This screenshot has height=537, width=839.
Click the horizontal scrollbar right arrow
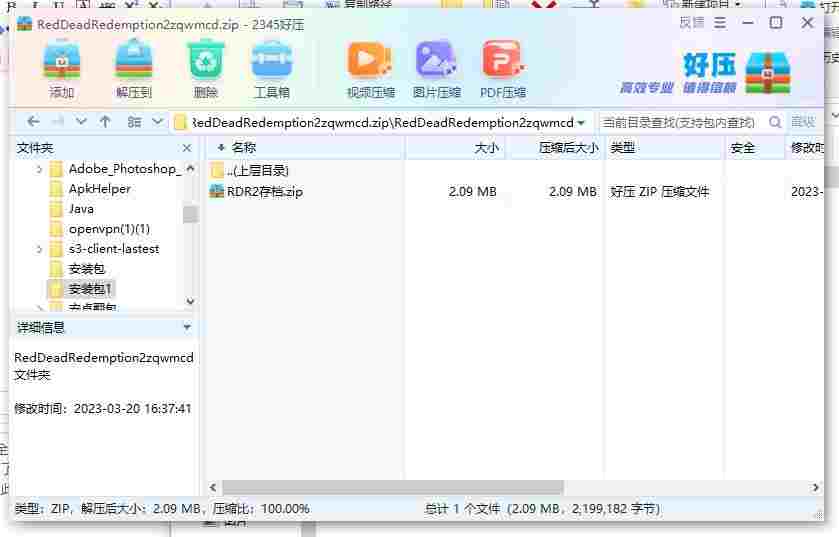click(815, 487)
